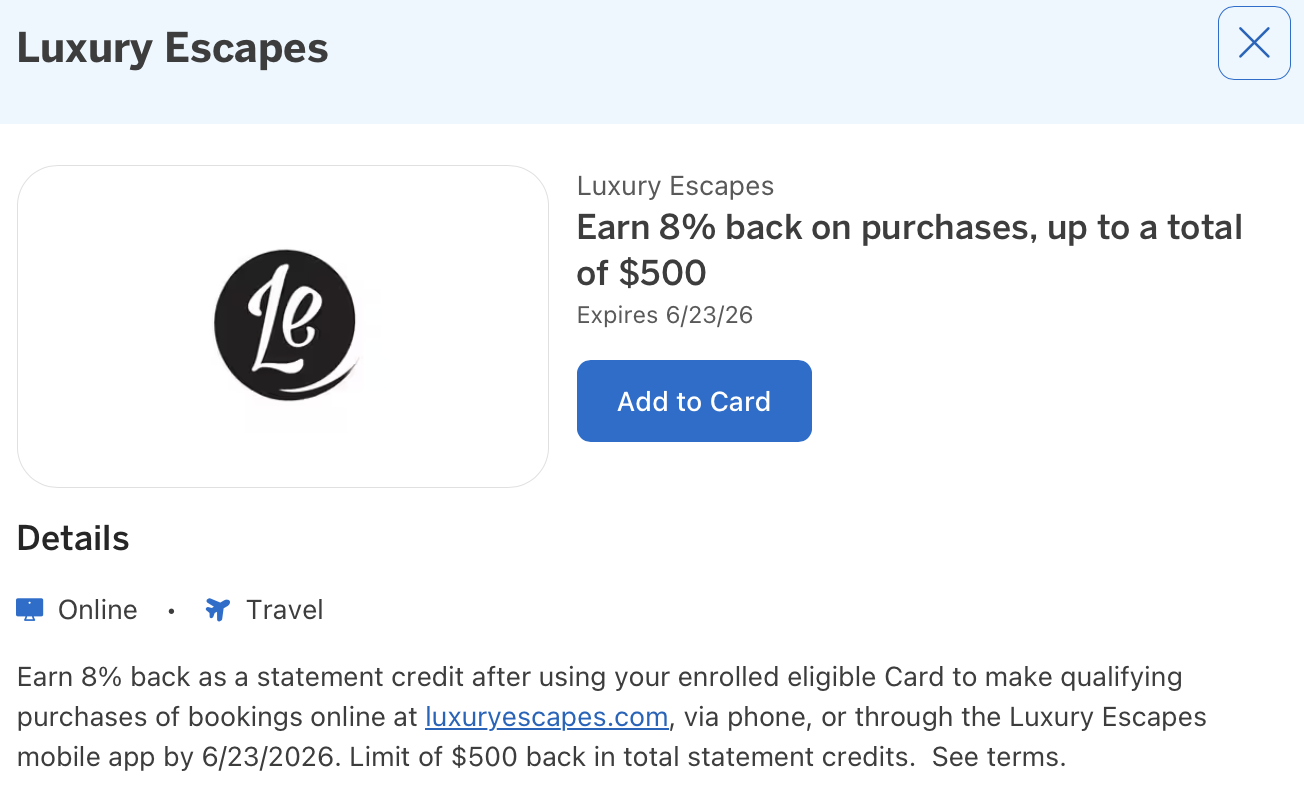
Task: Open the luxuryescapes.com hyperlink
Action: [546, 716]
